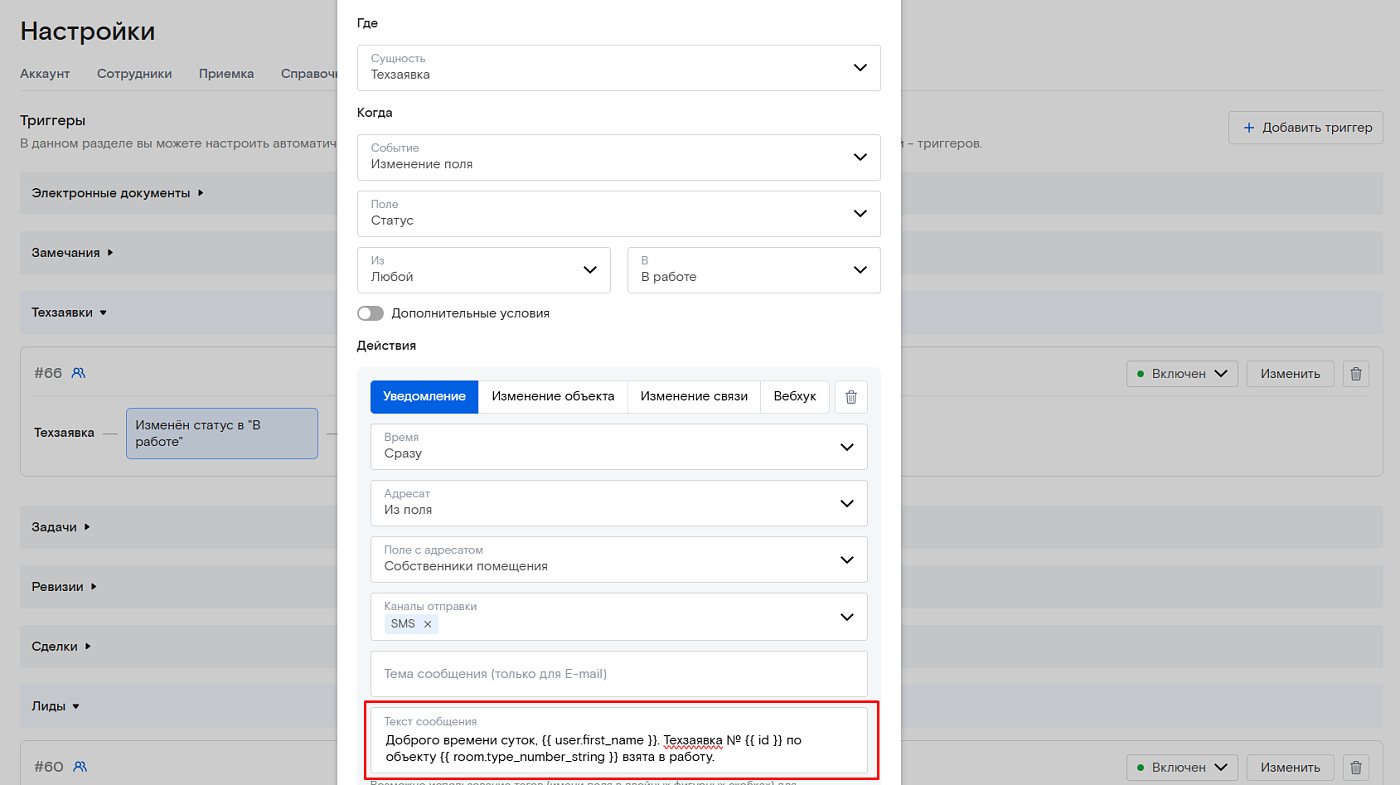Viewport: 1400px width, 785px height.
Task: Toggle the Дополнительные условия switch
Action: pos(370,313)
